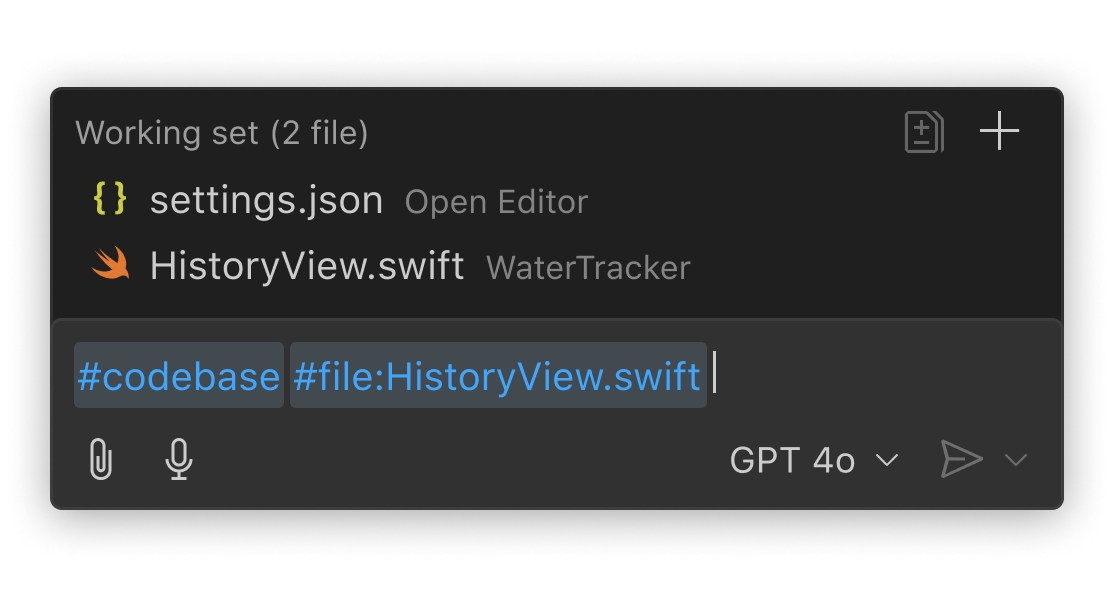The height and width of the screenshot is (600, 1111).
Task: Click the Working set (2 file) header
Action: [222, 132]
